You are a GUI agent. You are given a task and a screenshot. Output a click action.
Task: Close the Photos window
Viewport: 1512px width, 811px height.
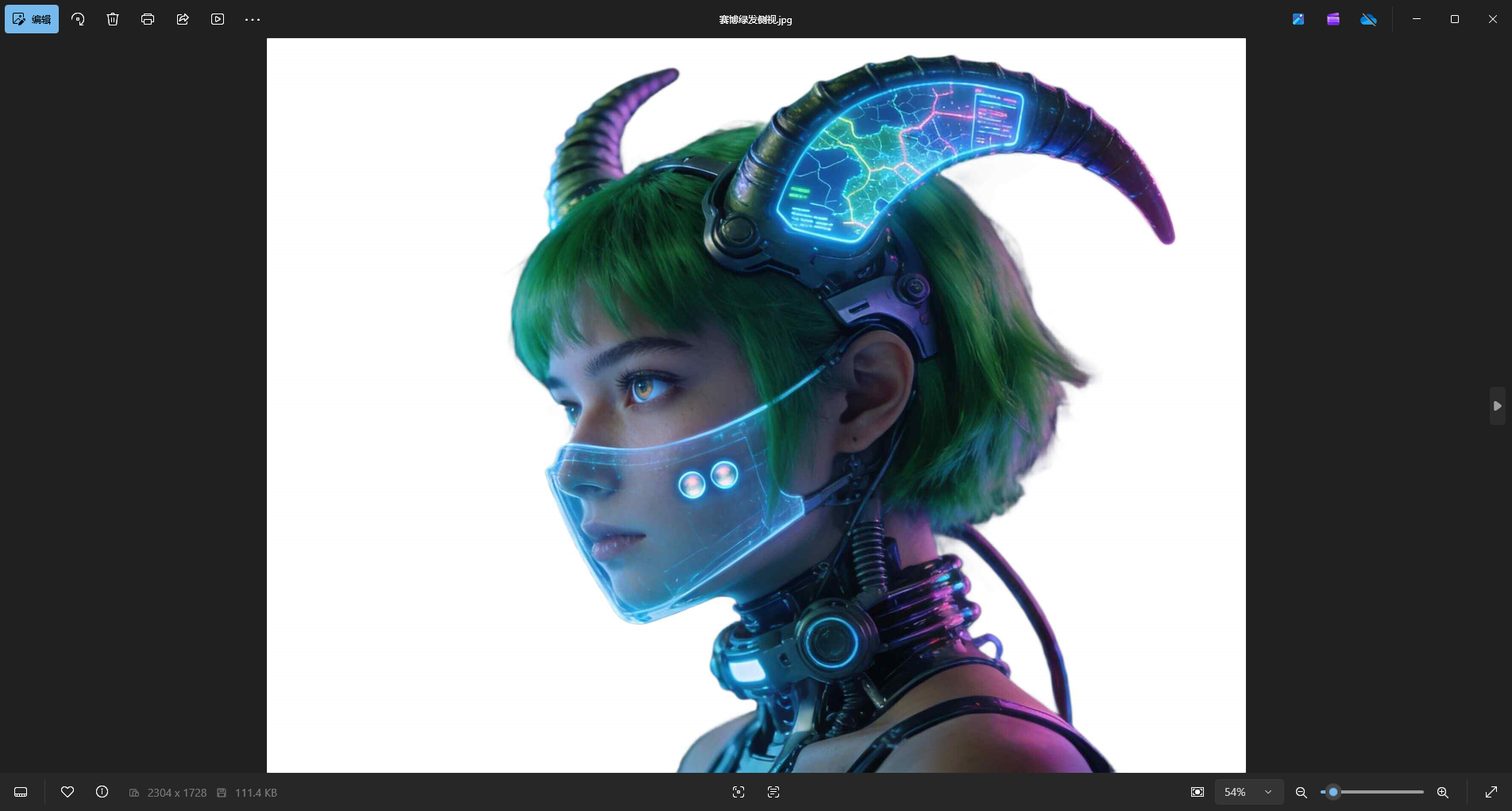click(1492, 19)
